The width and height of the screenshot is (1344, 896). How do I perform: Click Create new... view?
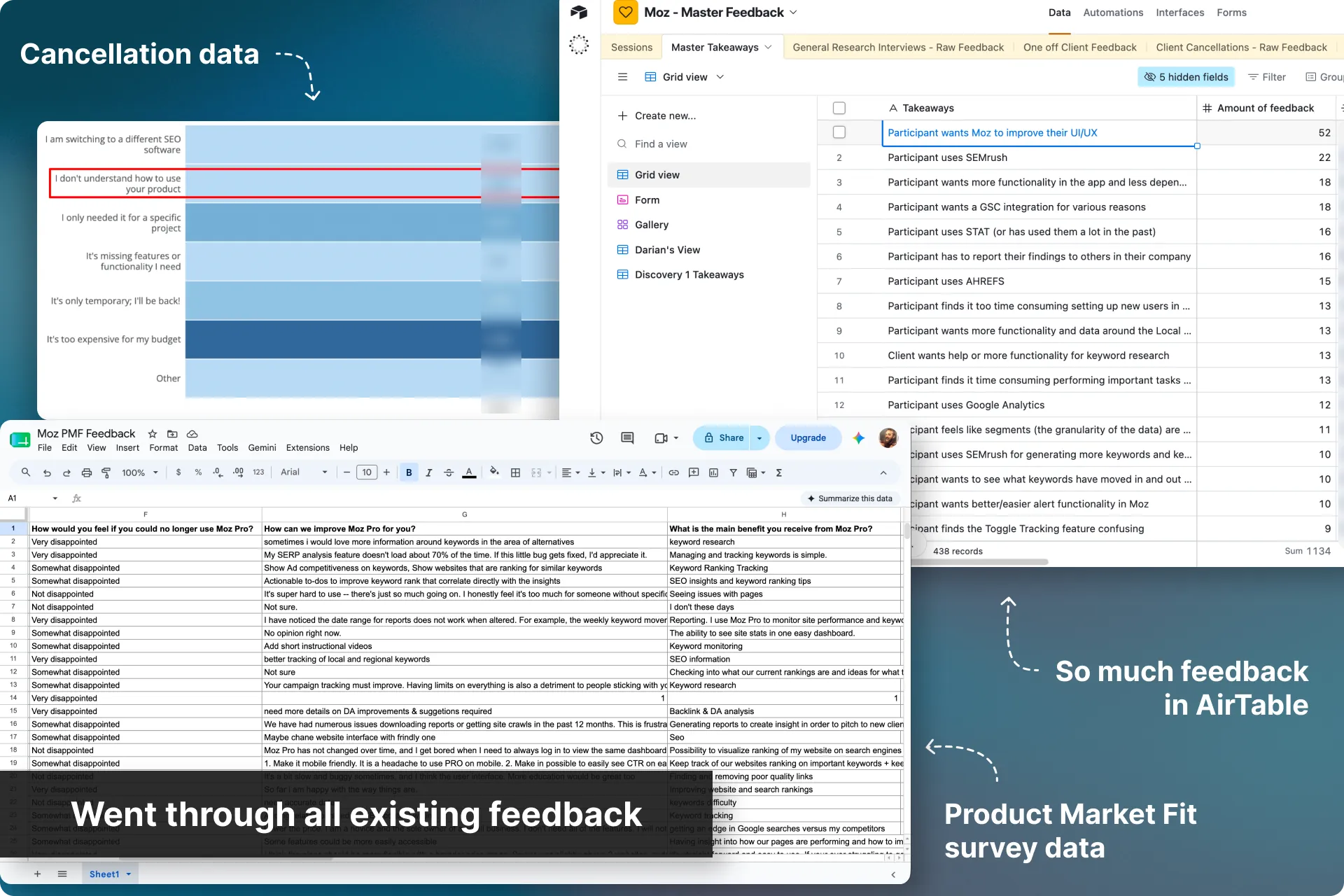coord(657,116)
